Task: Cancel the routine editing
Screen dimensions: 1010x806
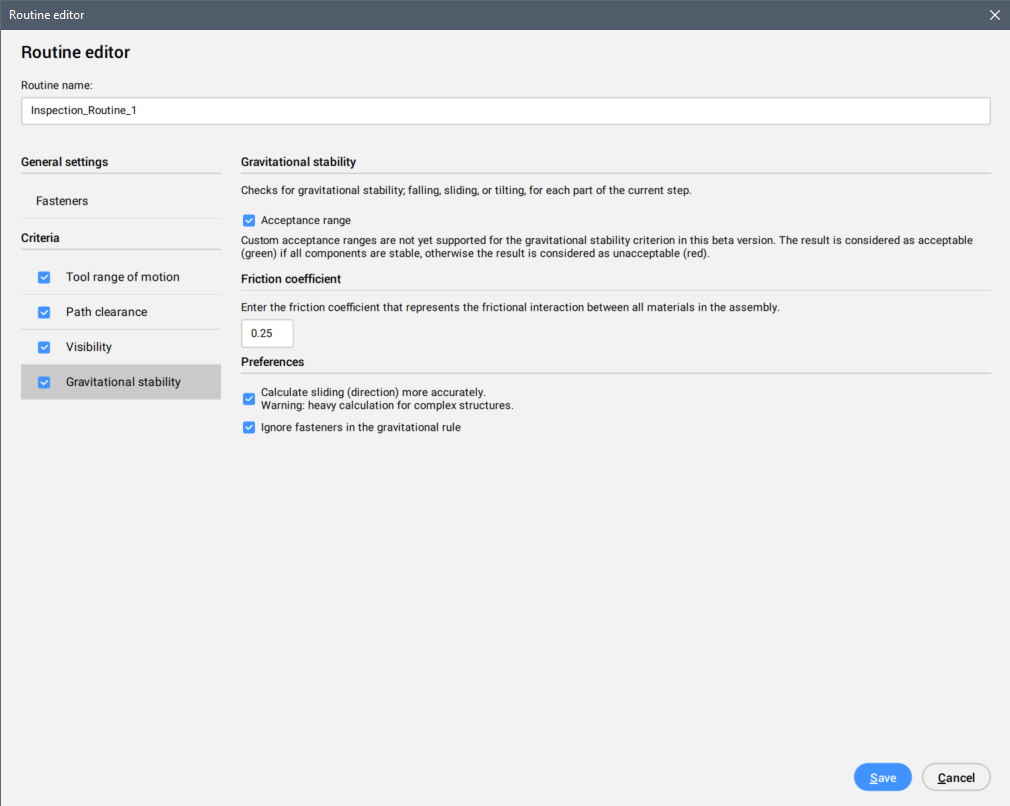Action: 956,778
